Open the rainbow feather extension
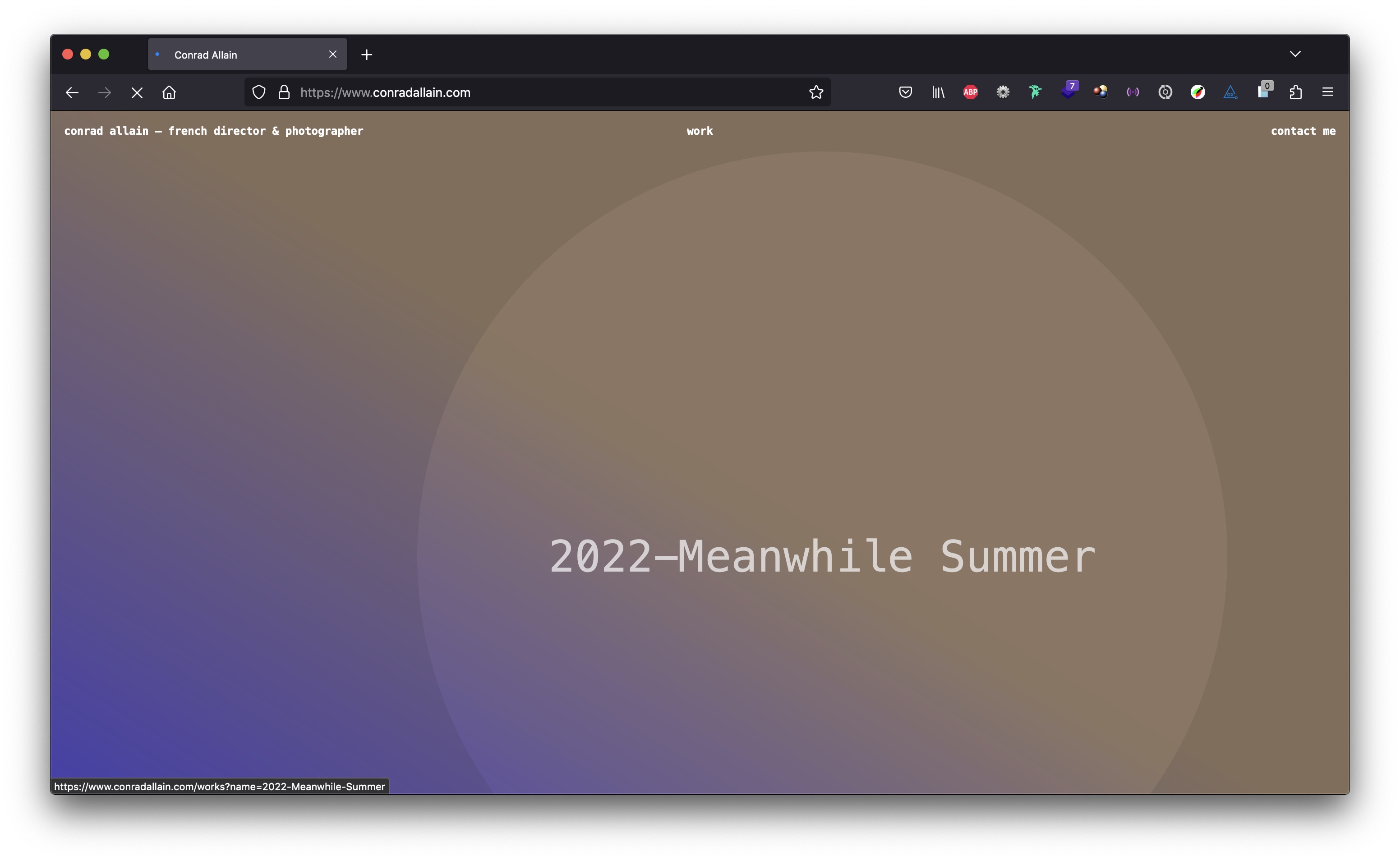Screen dimensions: 1400x861 tap(1198, 92)
